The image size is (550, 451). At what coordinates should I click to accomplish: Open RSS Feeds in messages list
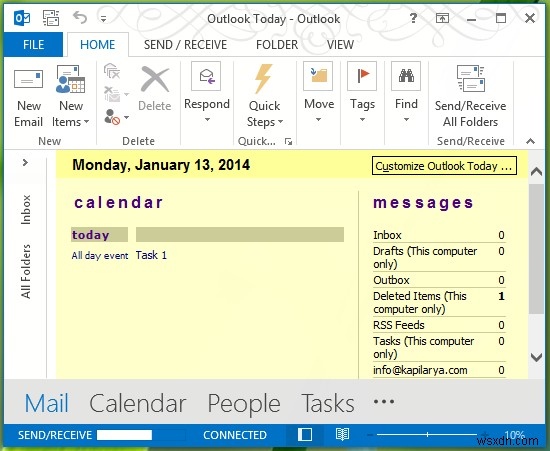point(439,325)
